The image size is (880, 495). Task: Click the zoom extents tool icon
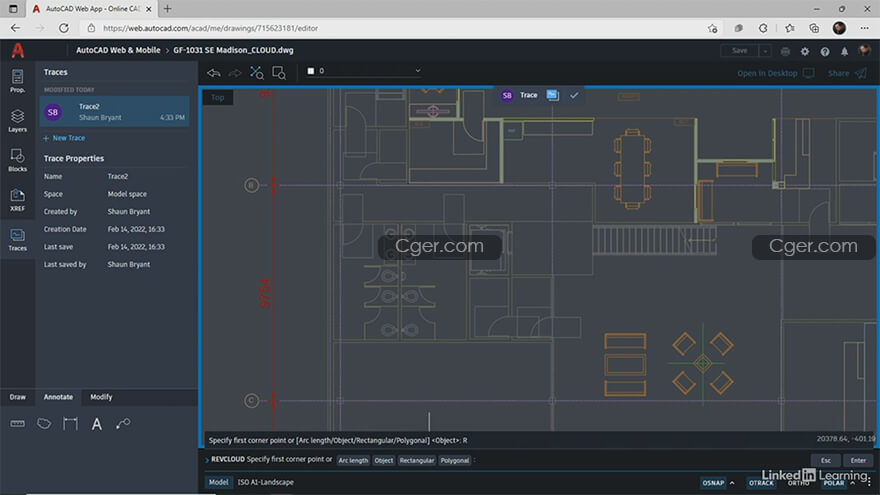coord(256,72)
